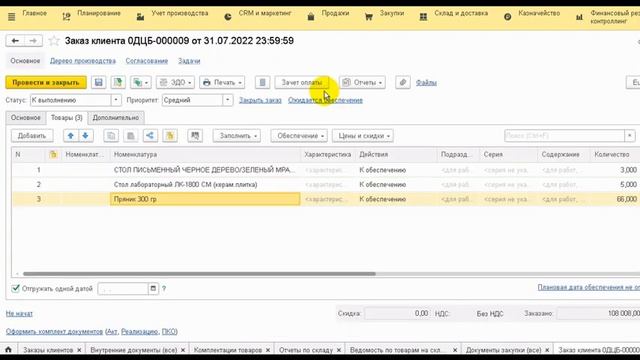The width and height of the screenshot is (640, 360).
Task: Switch to Комплектации товаров bottom tab
Action: pyautogui.click(x=228, y=350)
